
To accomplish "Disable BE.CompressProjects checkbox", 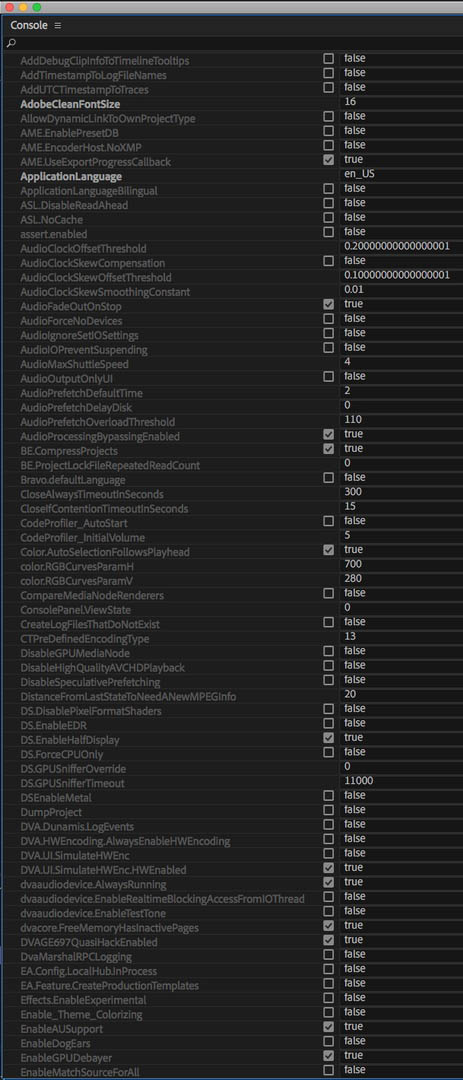I will pos(329,448).
